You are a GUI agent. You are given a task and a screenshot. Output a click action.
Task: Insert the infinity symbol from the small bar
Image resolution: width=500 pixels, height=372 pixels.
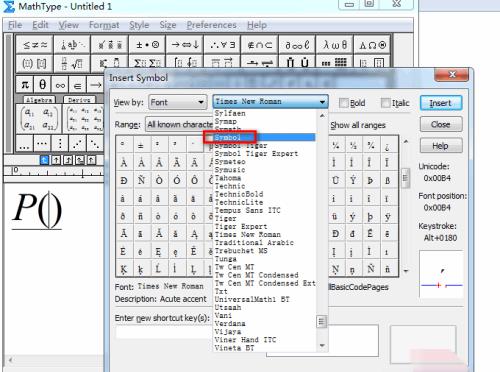60,85
